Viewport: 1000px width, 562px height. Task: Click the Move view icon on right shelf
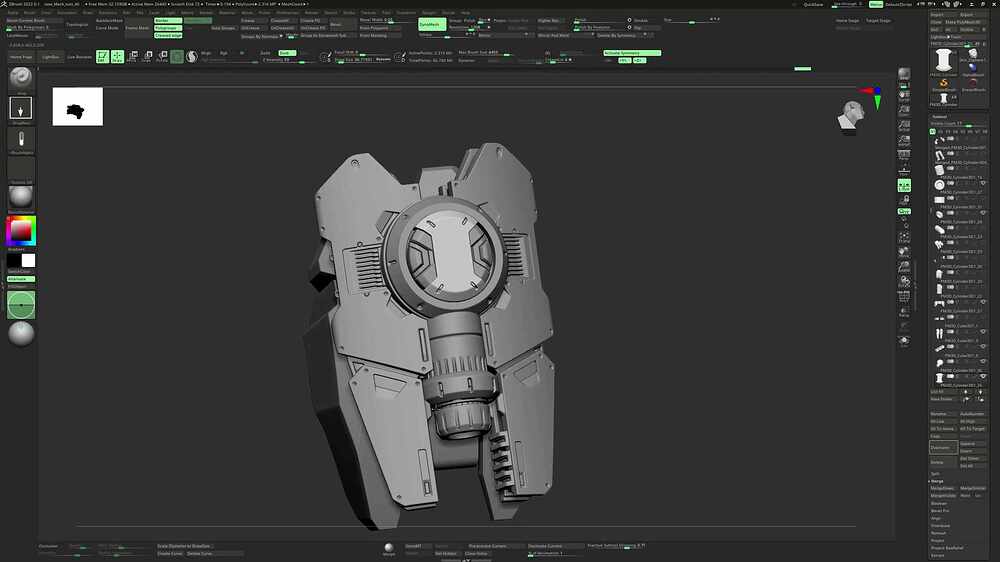(904, 253)
